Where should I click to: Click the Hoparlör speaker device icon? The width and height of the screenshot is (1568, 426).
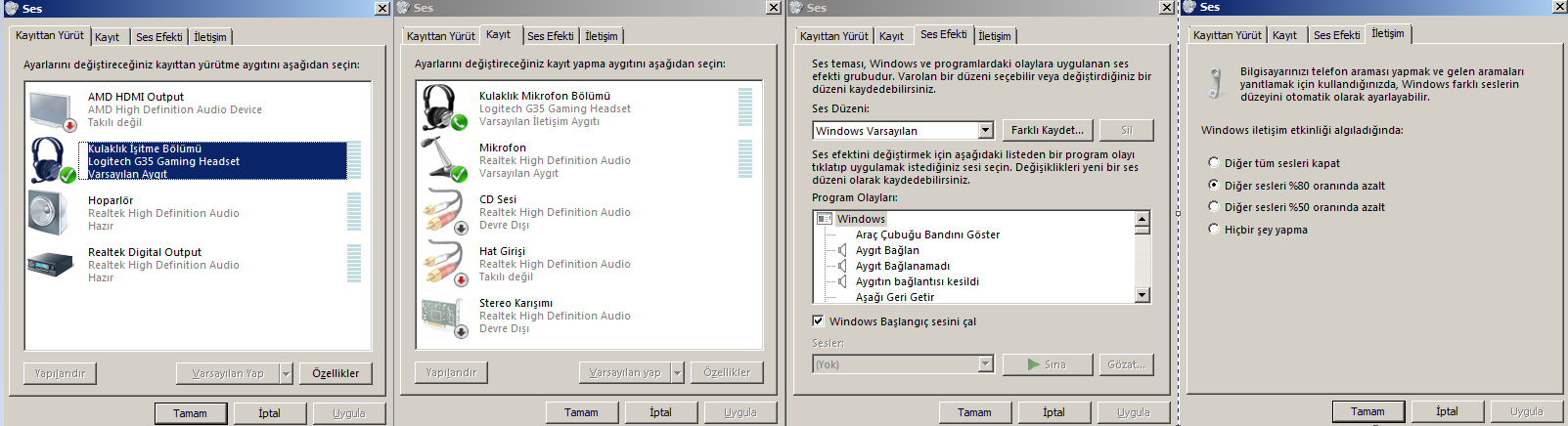49,213
